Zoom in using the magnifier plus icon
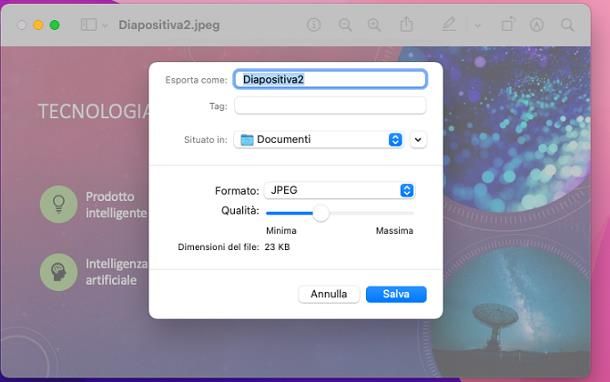610x382 pixels. coord(374,25)
